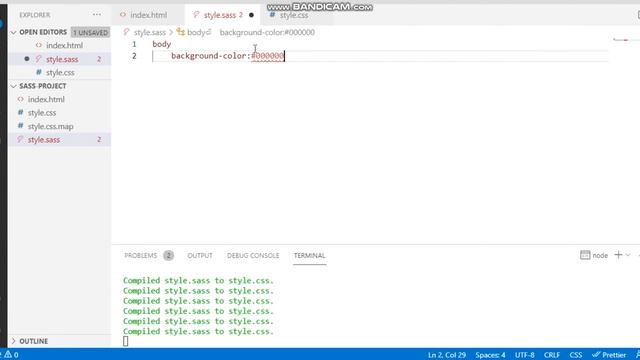Image resolution: width=640 pixels, height=360 pixels.
Task: Click the HTML file icon on index.html tab
Action: [x=123, y=15]
